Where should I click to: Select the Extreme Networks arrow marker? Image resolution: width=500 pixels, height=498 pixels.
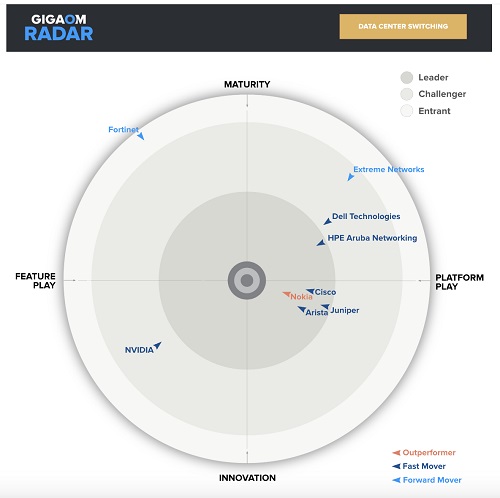(350, 177)
